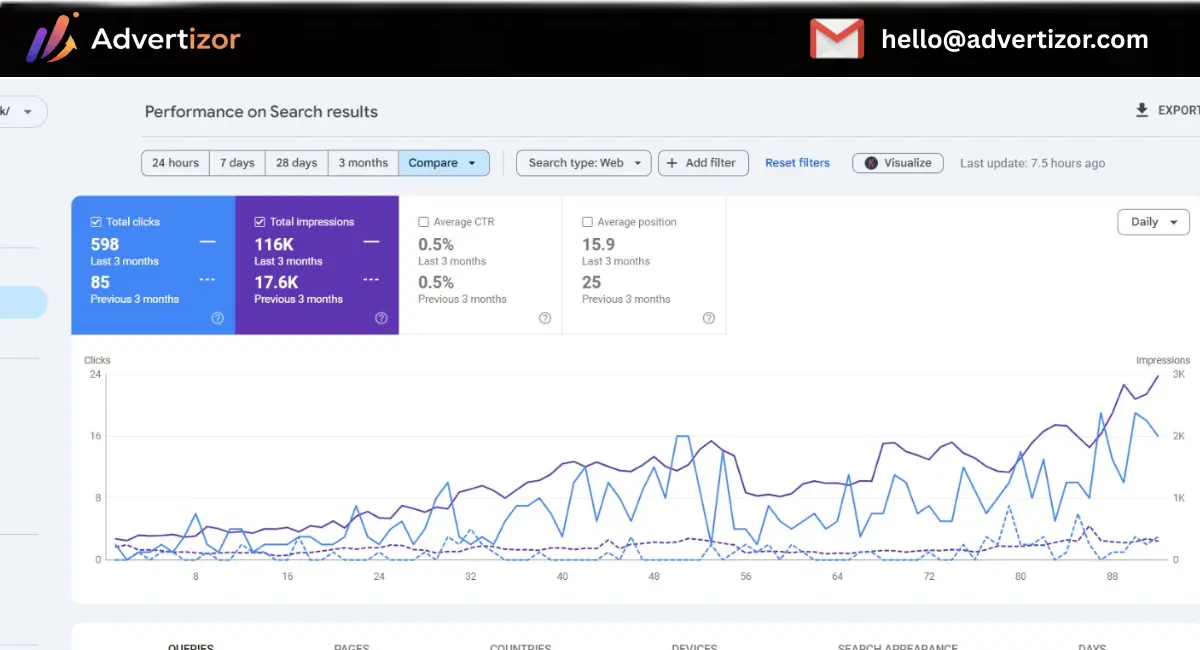This screenshot has width=1200, height=650.
Task: Click the Export download icon
Action: tap(1141, 111)
